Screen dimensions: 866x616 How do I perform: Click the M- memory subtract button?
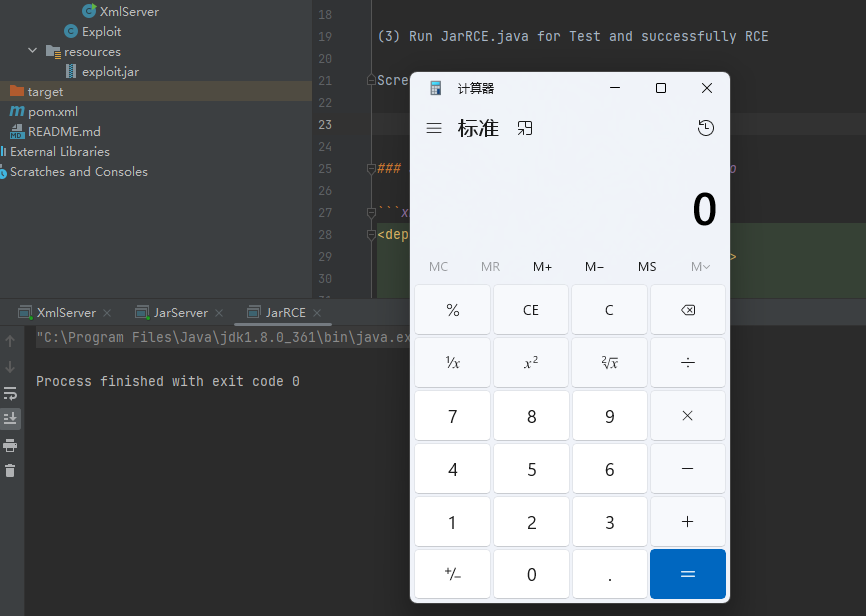tap(594, 267)
